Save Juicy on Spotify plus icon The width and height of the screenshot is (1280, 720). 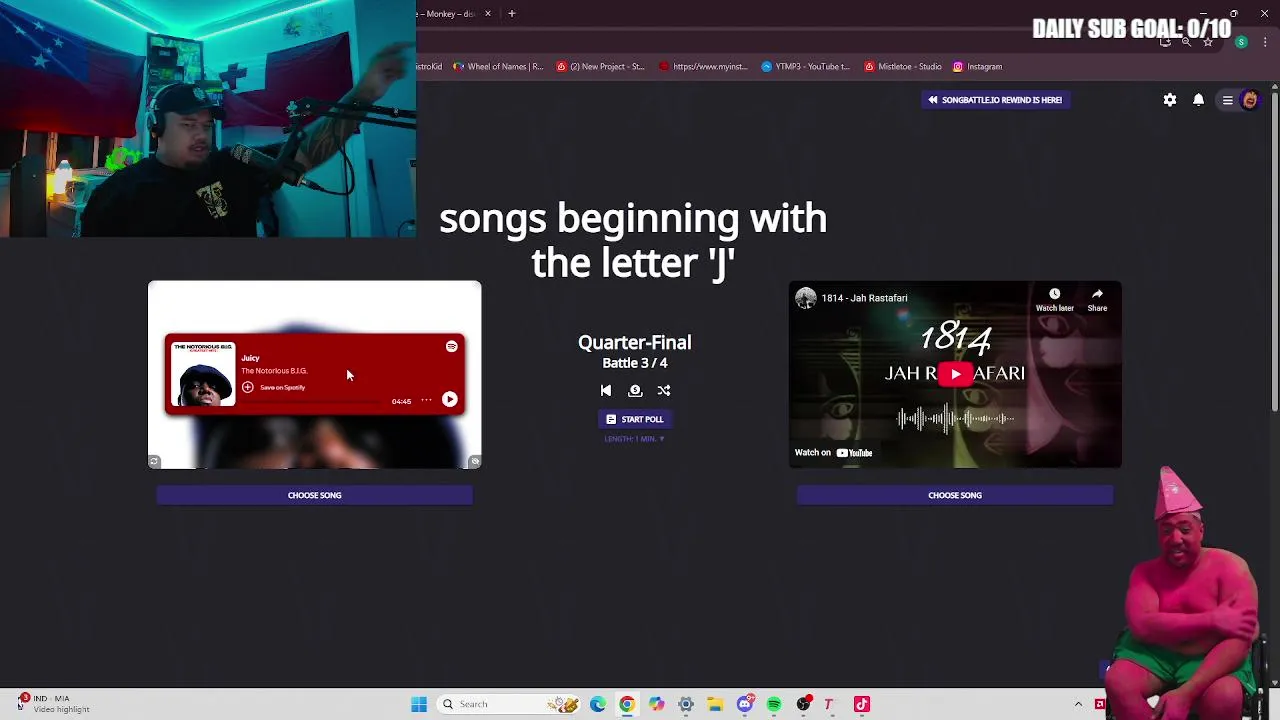248,387
